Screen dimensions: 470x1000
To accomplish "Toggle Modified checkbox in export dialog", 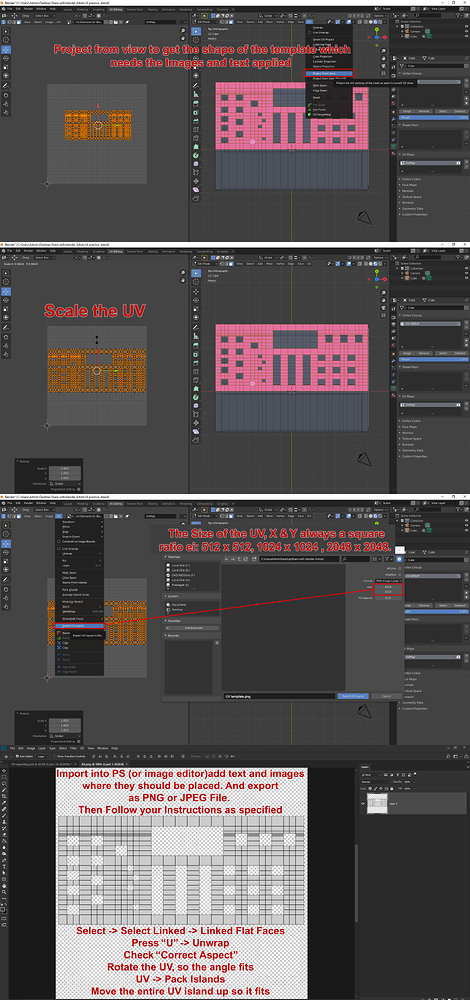I will 400,574.
